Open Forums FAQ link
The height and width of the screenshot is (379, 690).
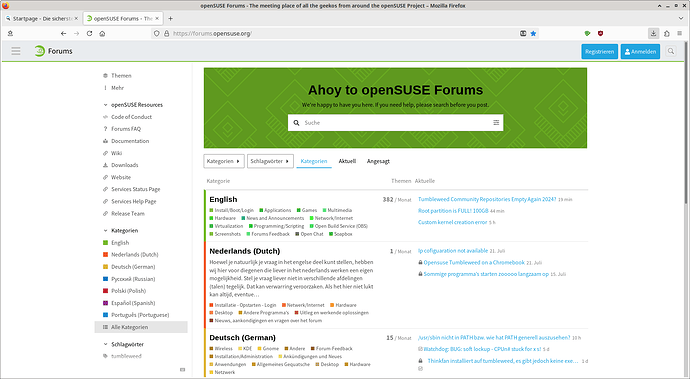pos(126,129)
